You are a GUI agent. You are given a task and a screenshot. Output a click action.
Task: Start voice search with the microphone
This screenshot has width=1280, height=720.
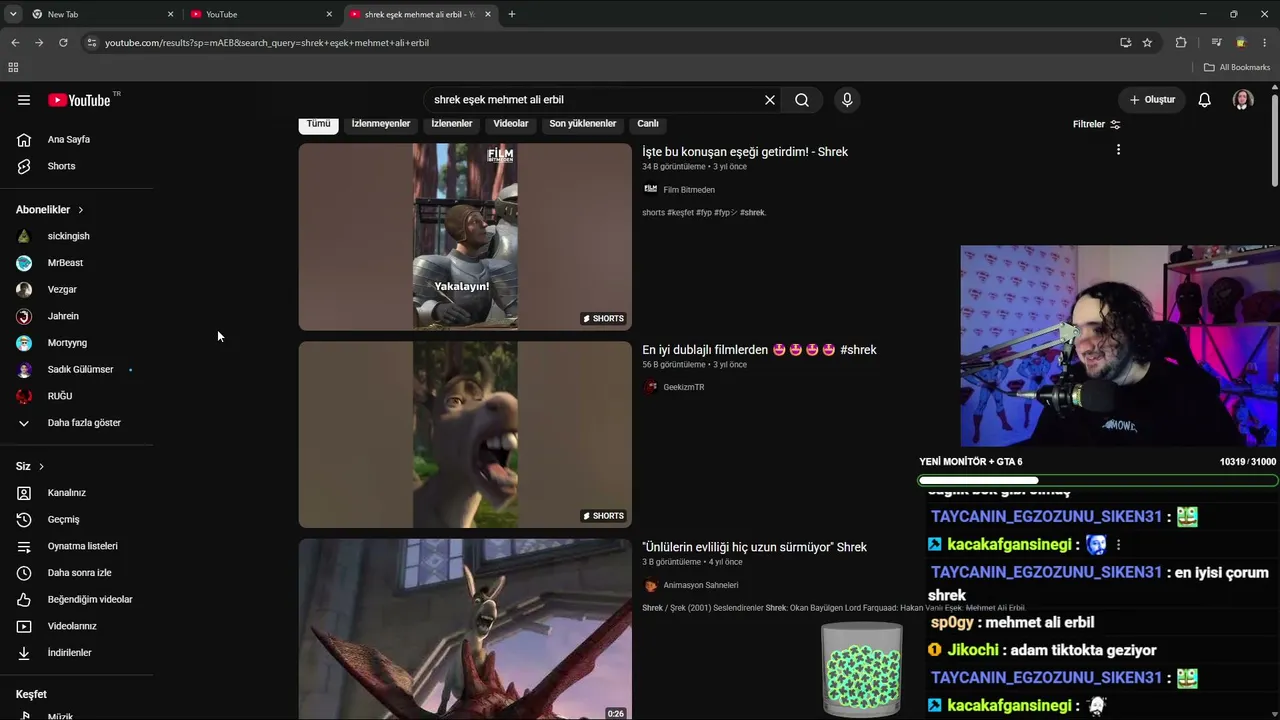click(x=847, y=100)
